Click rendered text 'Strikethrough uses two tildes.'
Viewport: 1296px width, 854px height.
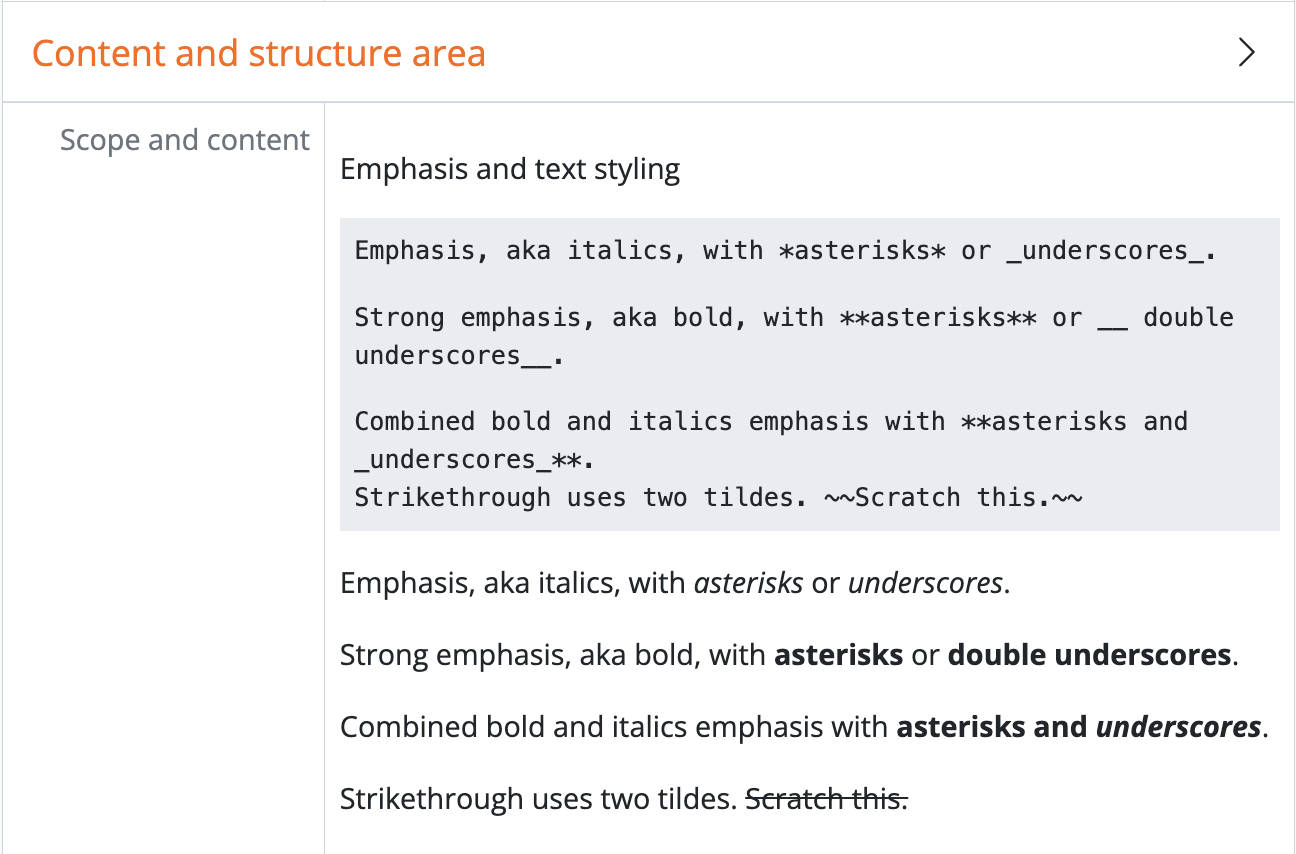pos(538,799)
